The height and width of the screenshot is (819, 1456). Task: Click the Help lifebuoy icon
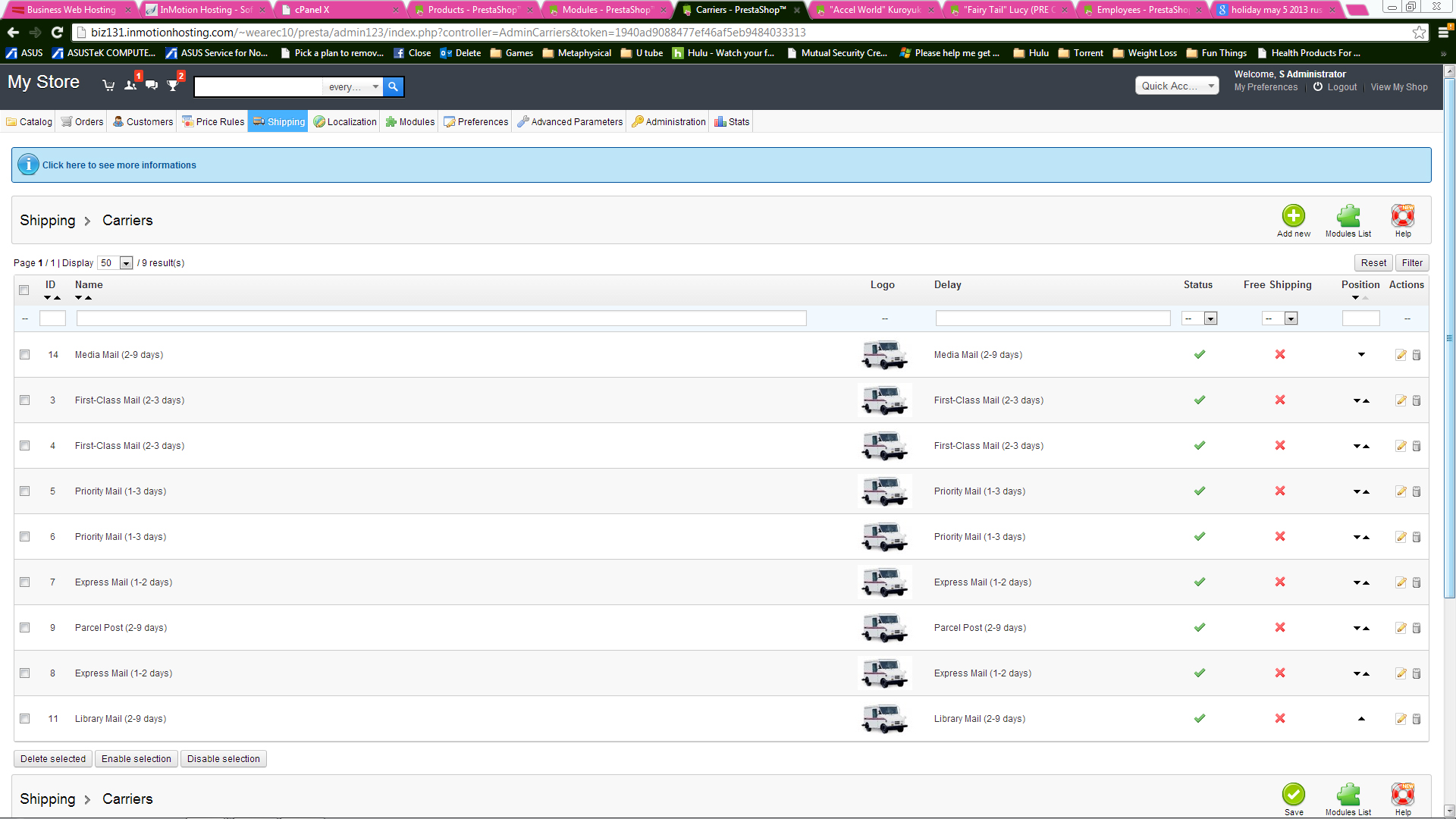(x=1402, y=216)
